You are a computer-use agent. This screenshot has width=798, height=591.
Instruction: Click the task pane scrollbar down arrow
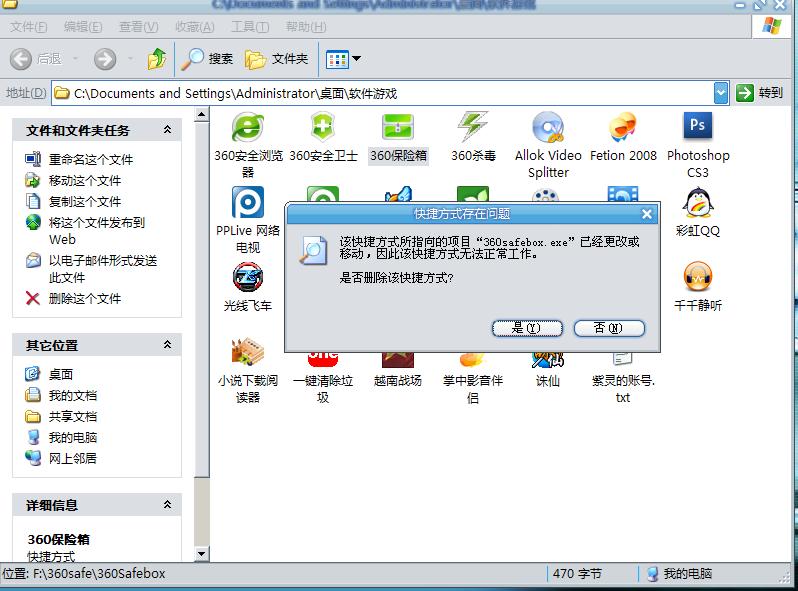pos(202,554)
